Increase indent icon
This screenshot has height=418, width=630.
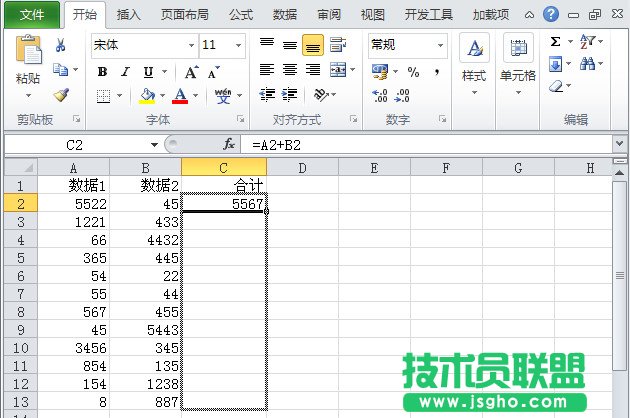(290, 95)
